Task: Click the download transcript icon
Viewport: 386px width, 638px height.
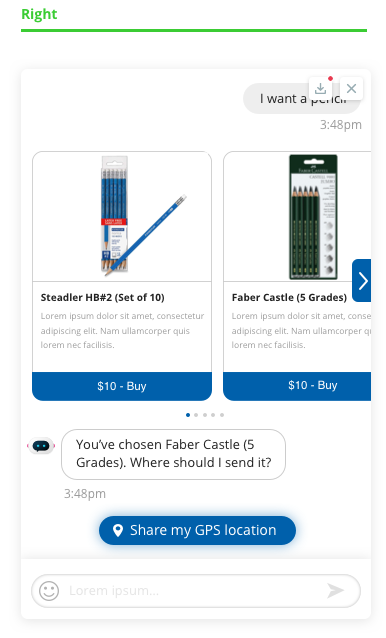Action: [x=321, y=88]
